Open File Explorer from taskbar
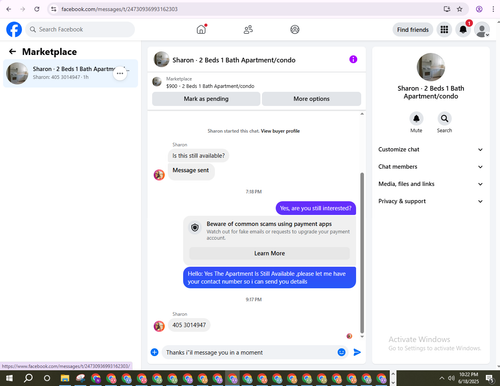 click(x=65, y=378)
